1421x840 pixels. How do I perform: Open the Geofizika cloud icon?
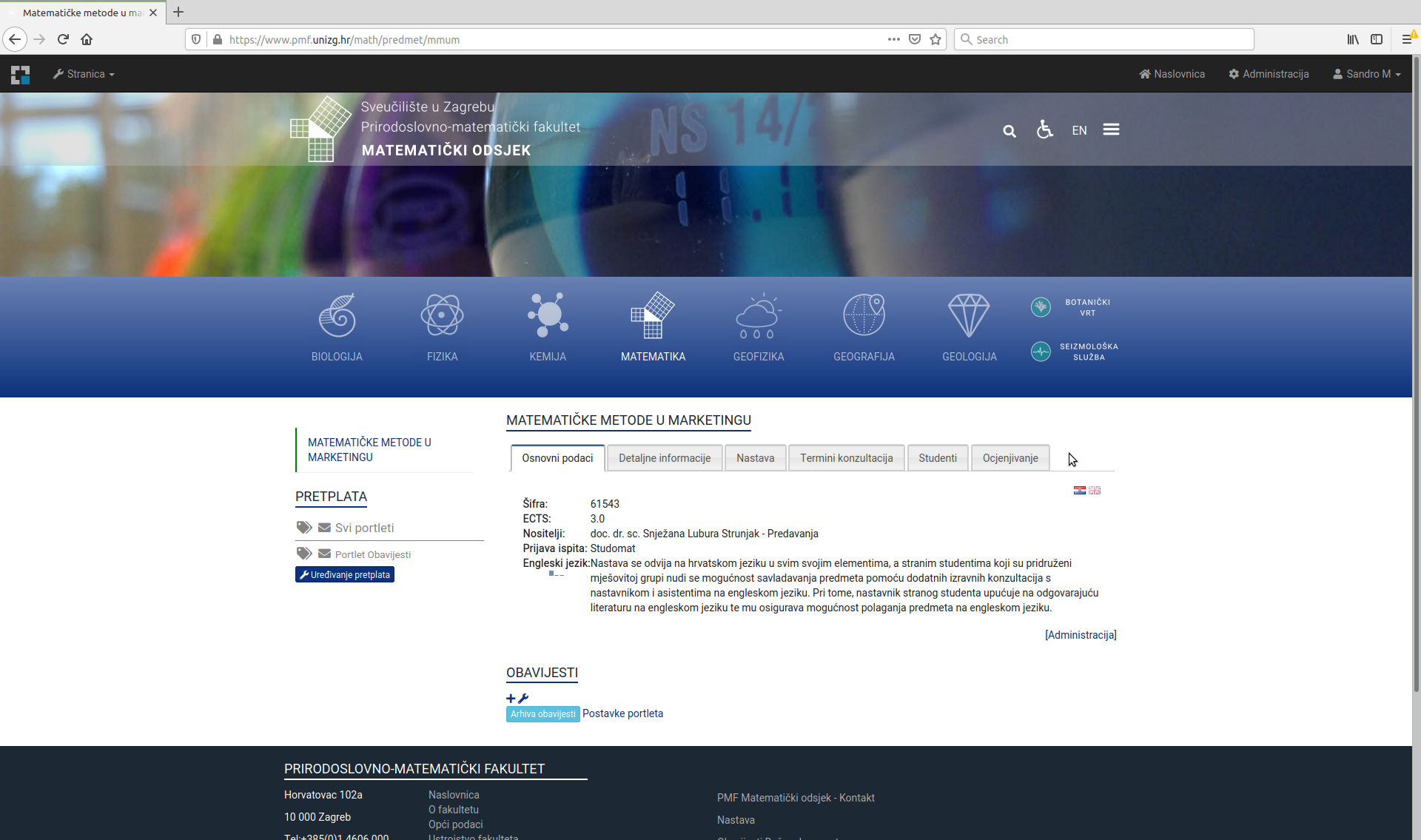tap(759, 315)
